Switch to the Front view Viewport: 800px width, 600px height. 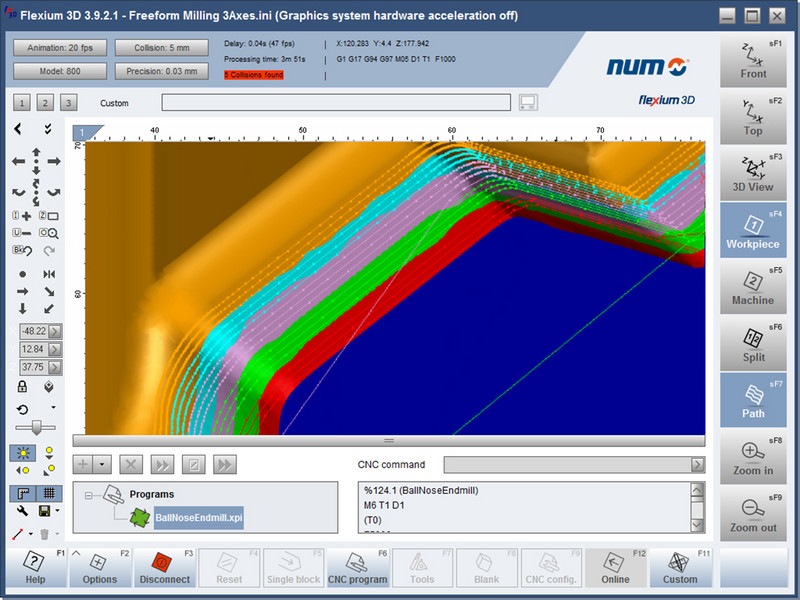pyautogui.click(x=753, y=60)
